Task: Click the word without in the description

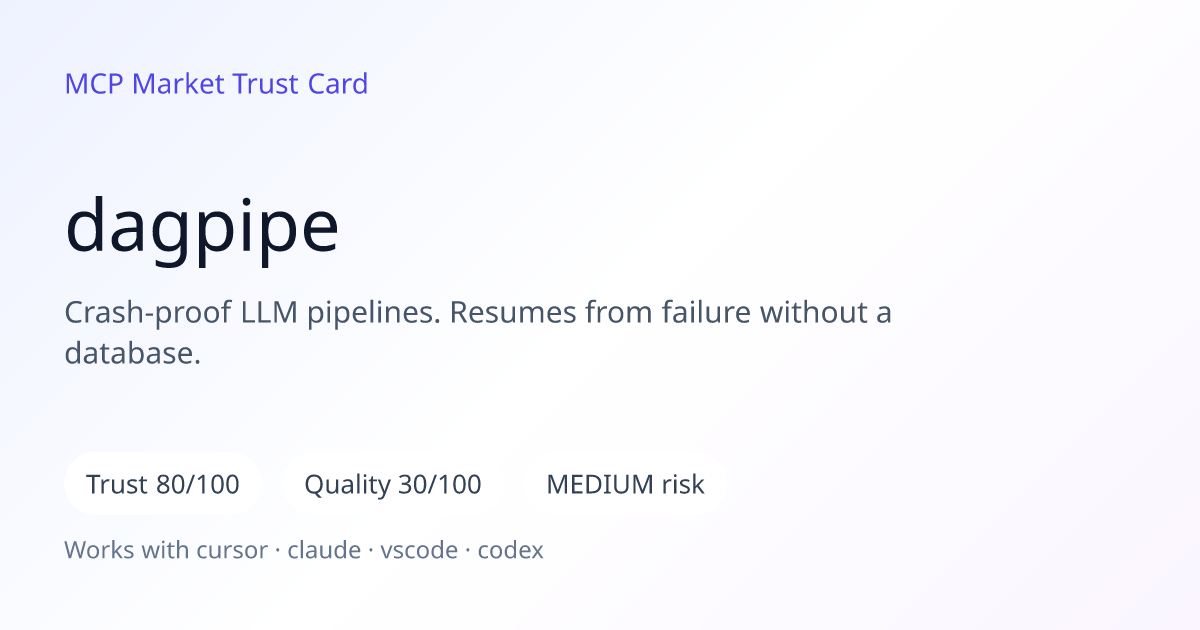Action: click(x=812, y=313)
